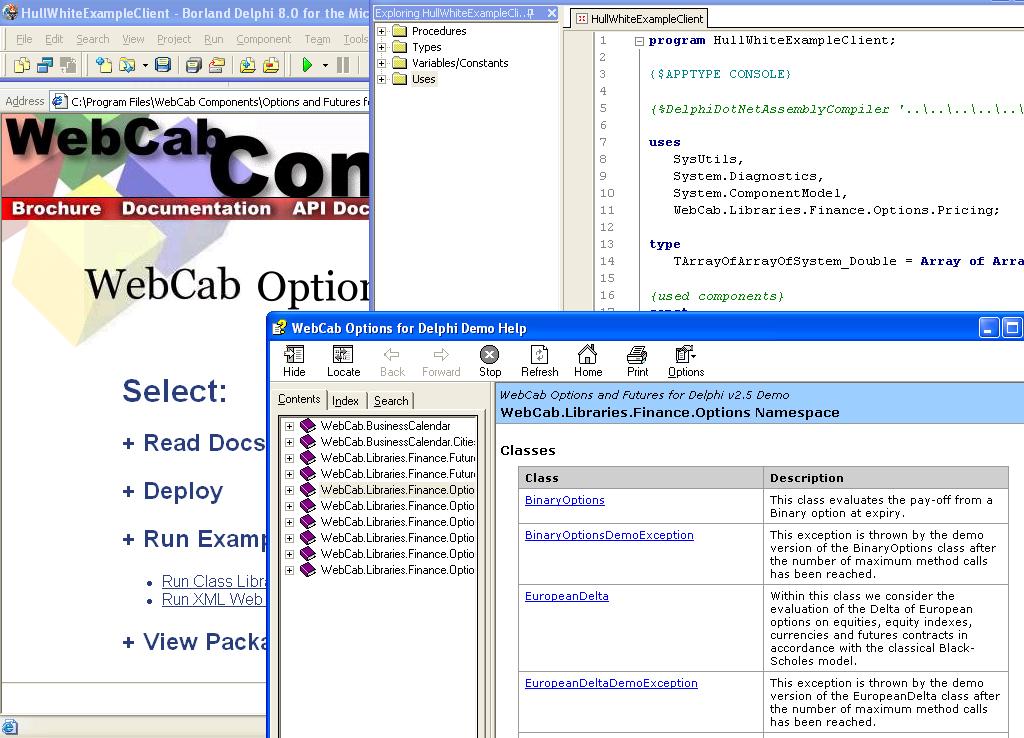Collapse the program block on code line 1
This screenshot has width=1024, height=738.
pyautogui.click(x=639, y=41)
